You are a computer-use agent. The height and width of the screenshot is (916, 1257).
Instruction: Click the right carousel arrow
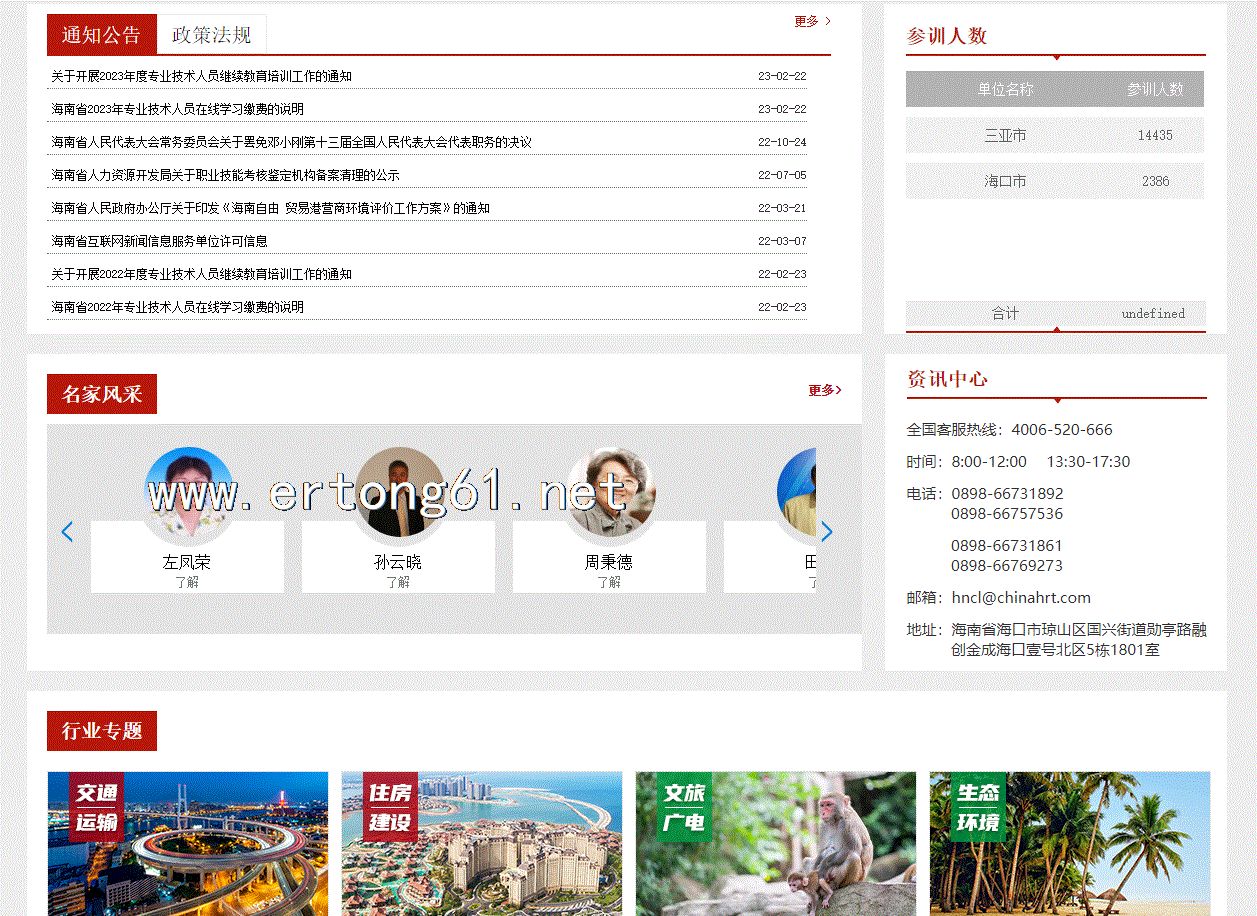coord(826,532)
